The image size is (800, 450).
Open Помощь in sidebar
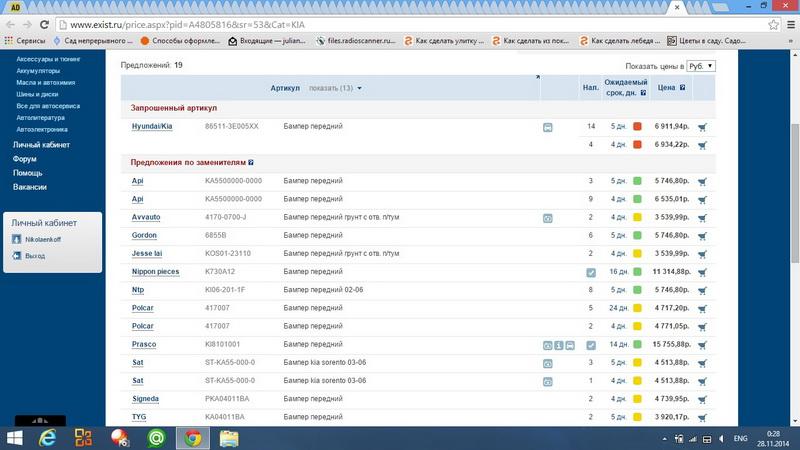[28, 173]
